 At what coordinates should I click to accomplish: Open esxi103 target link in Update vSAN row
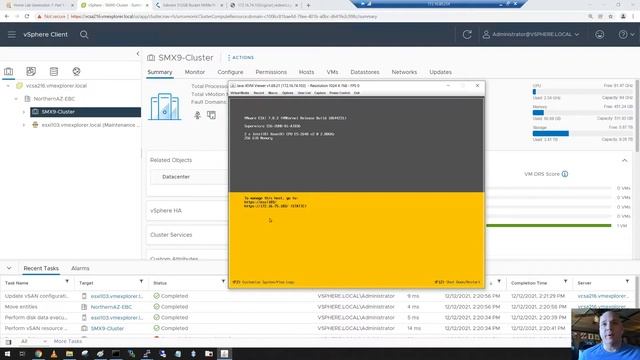(x=117, y=296)
